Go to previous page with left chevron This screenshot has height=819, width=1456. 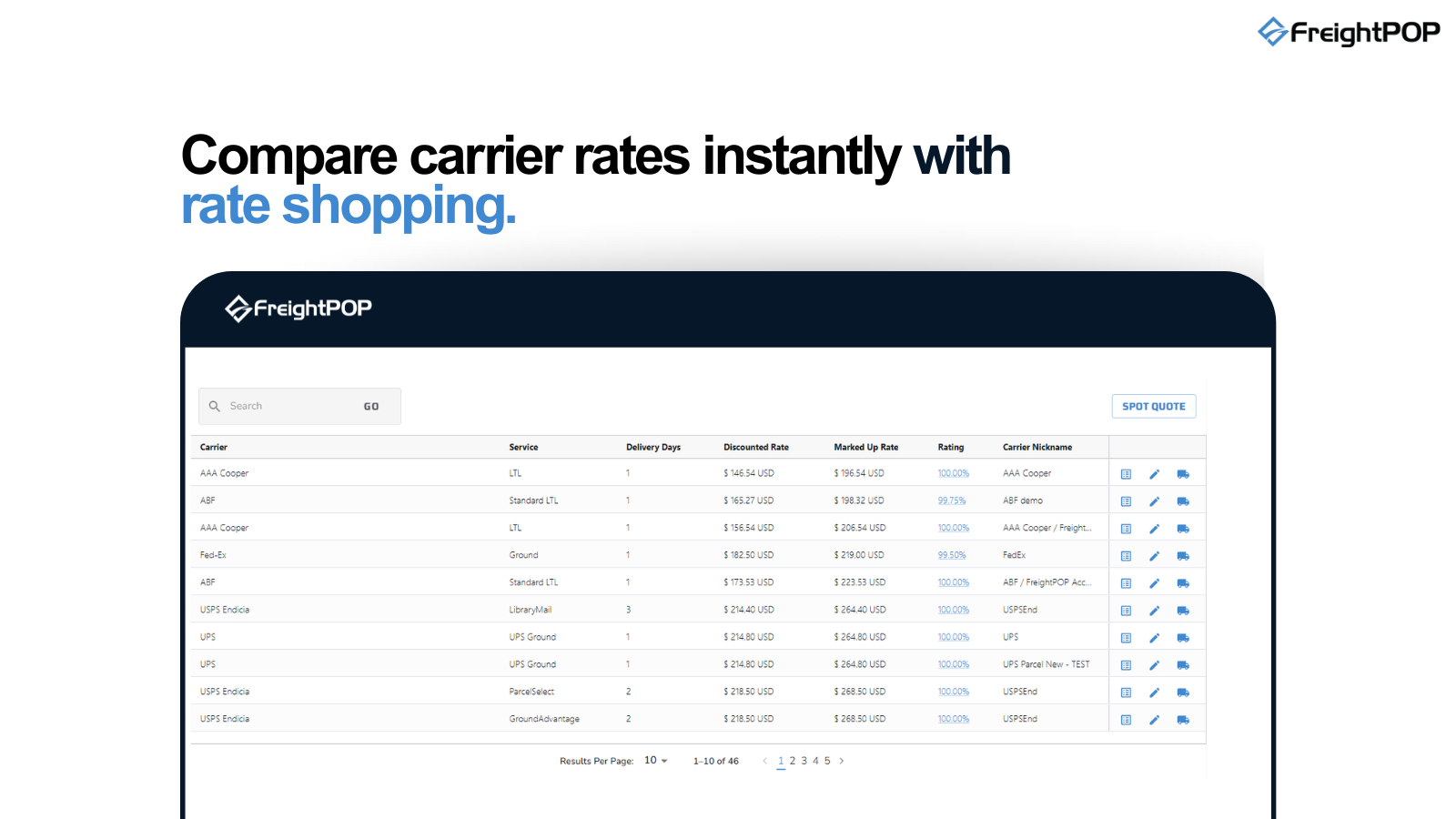point(764,761)
